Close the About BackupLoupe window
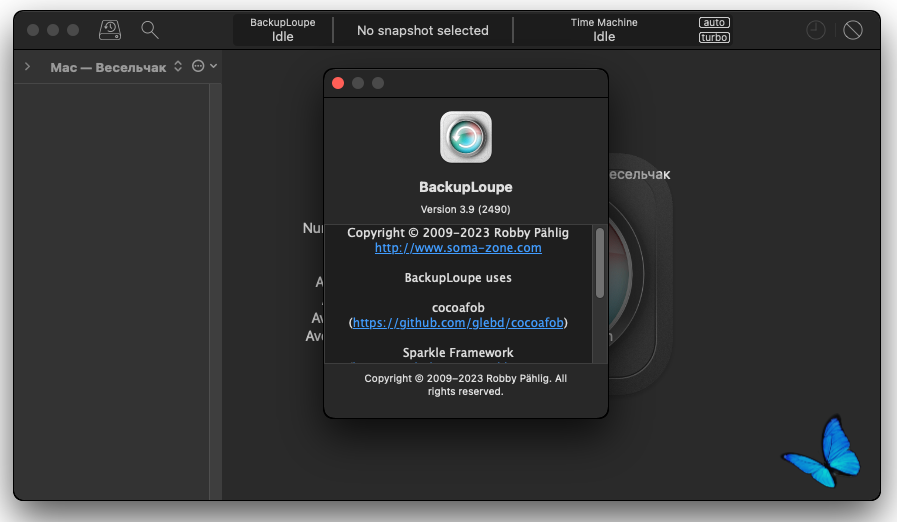Viewport: 897px width, 522px height. (x=338, y=84)
